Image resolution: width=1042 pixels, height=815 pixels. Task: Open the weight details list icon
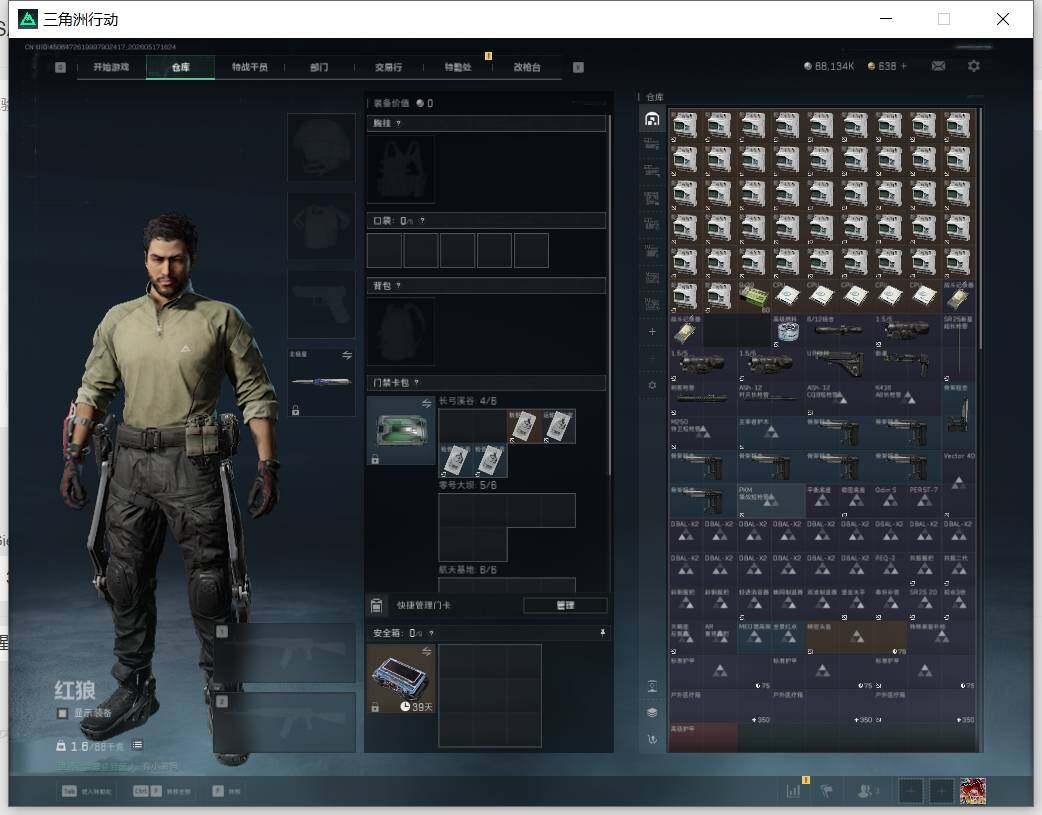click(137, 745)
